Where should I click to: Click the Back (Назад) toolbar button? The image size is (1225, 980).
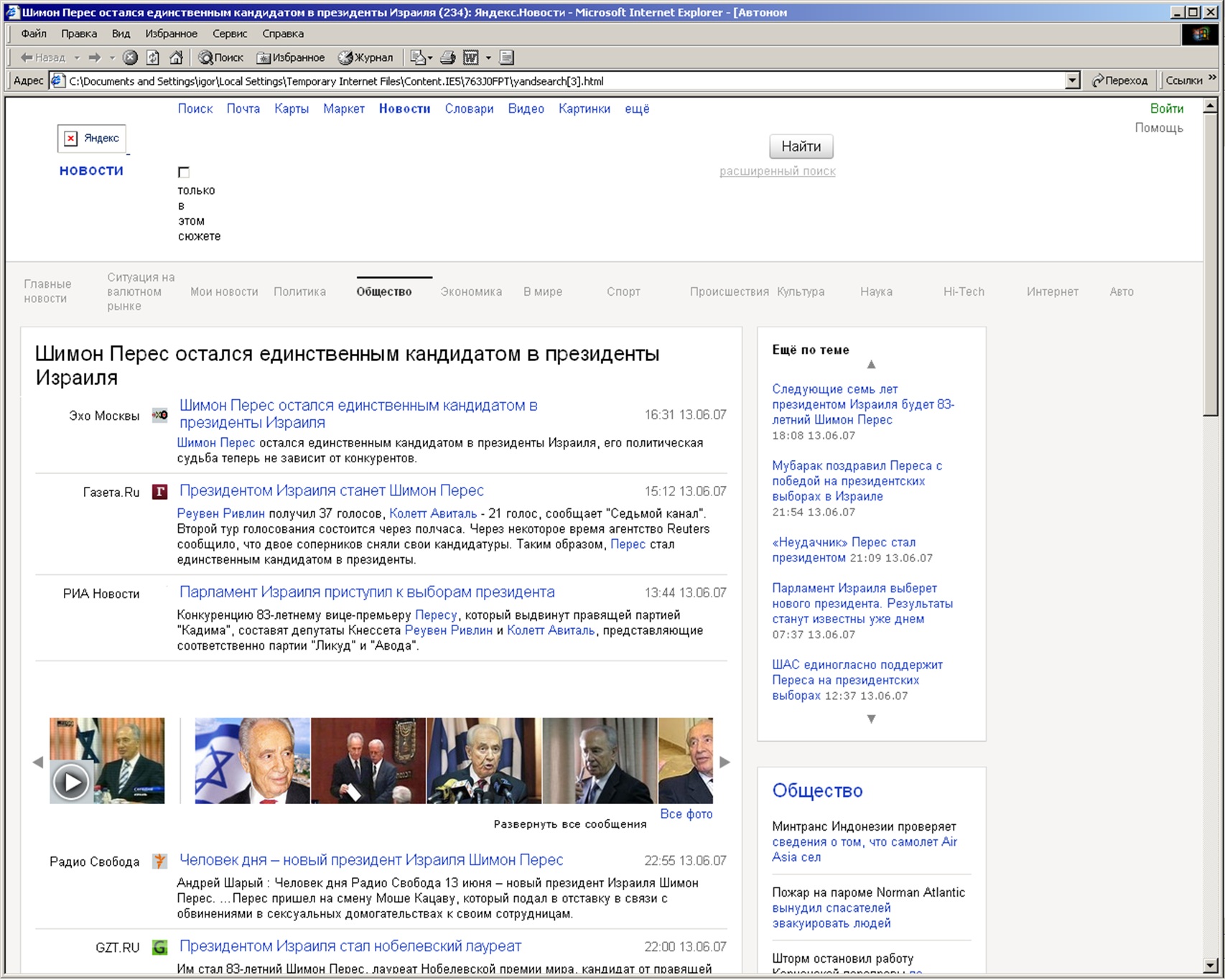pyautogui.click(x=42, y=57)
